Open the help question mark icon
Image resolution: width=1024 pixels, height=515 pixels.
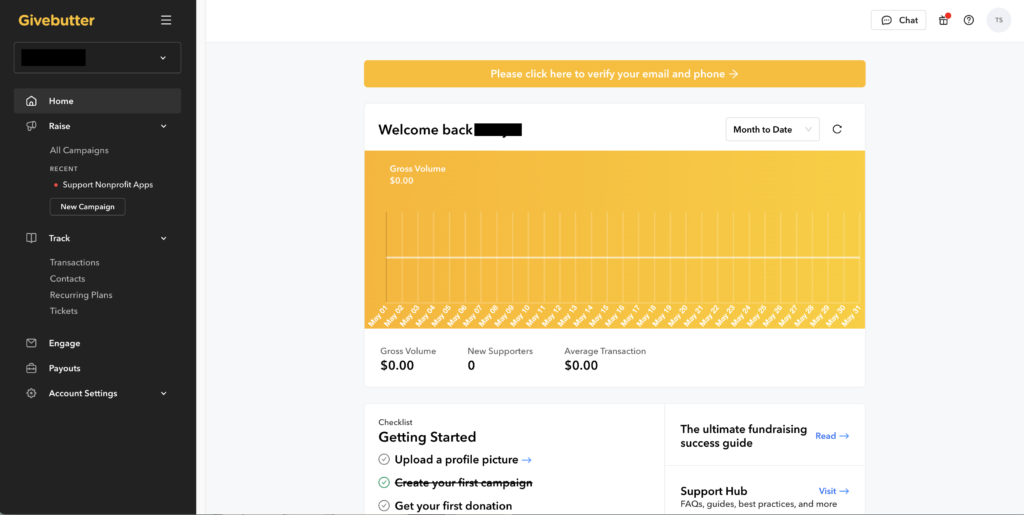[x=969, y=20]
